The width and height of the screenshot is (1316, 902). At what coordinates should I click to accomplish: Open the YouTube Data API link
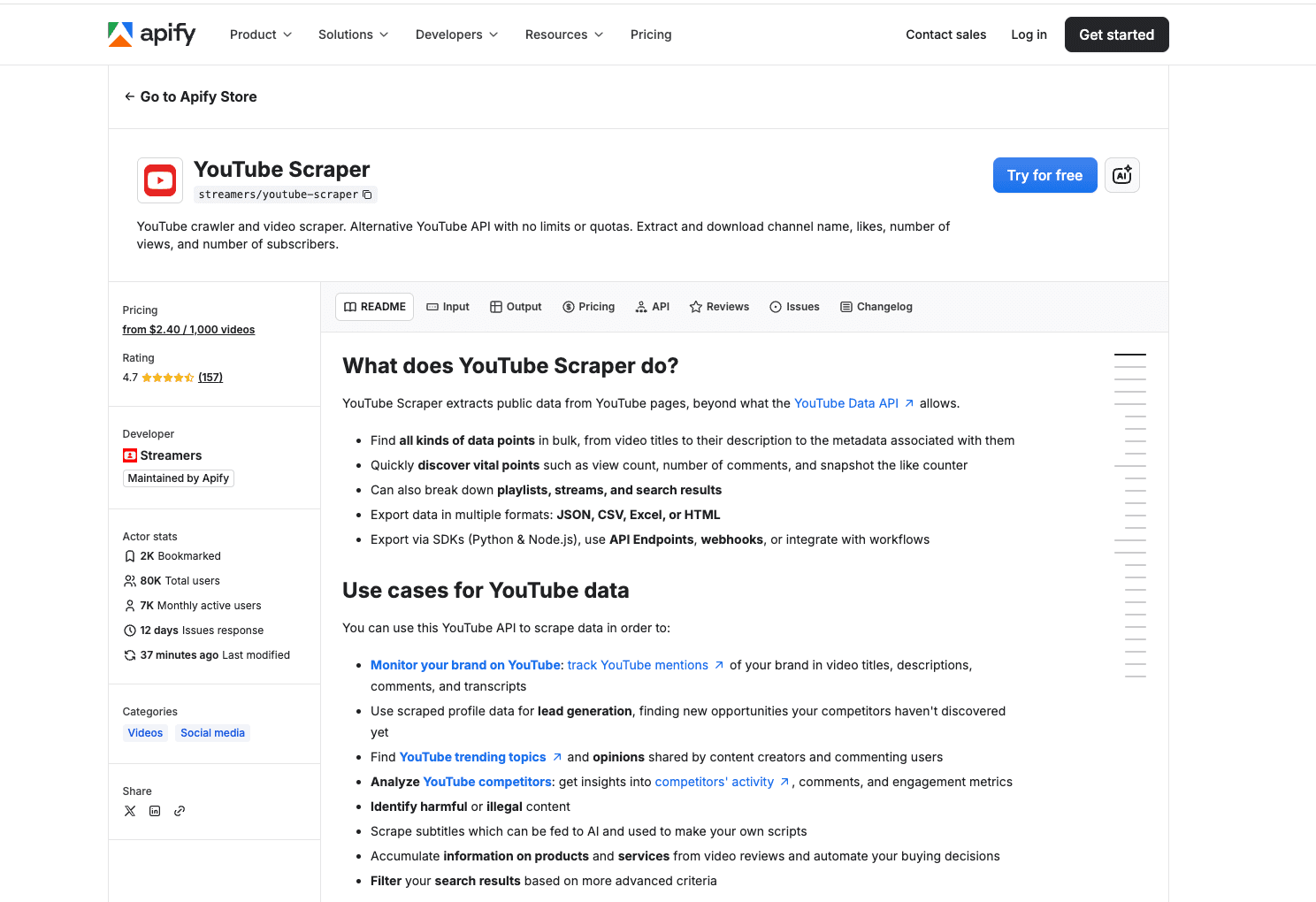point(846,403)
